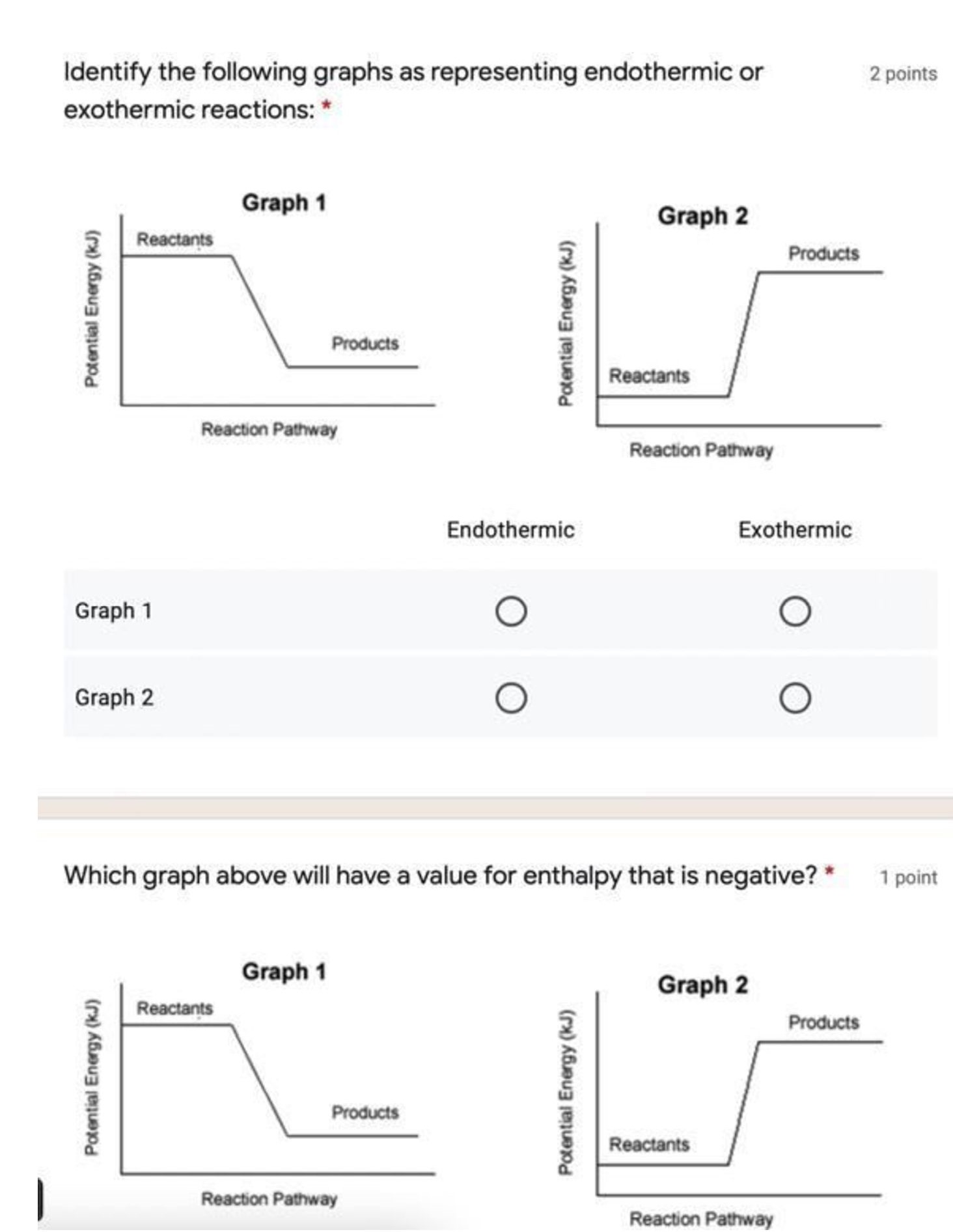Click the Products label in bottom Graph 1
The width and height of the screenshot is (953, 1232).
[365, 1112]
